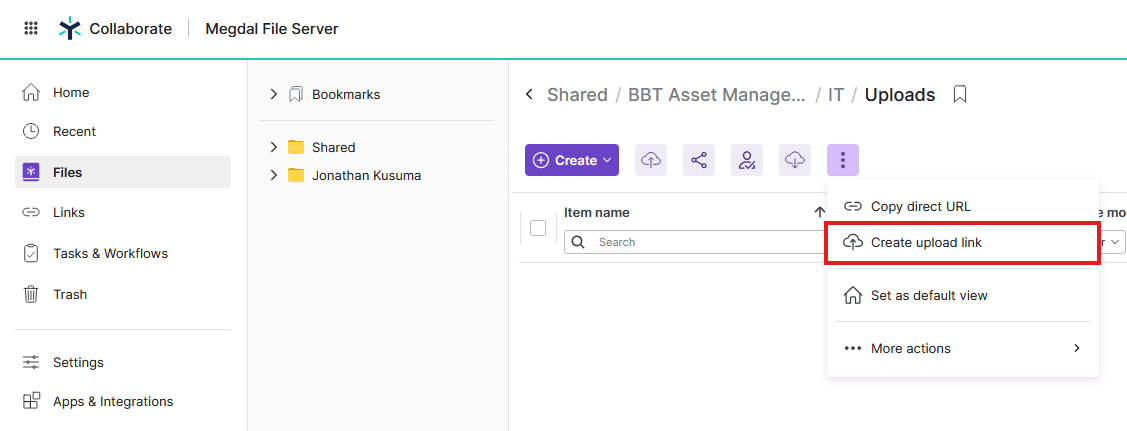Screen dimensions: 1127x431
Task: Open Trash in sidebar
Action: 123,295
